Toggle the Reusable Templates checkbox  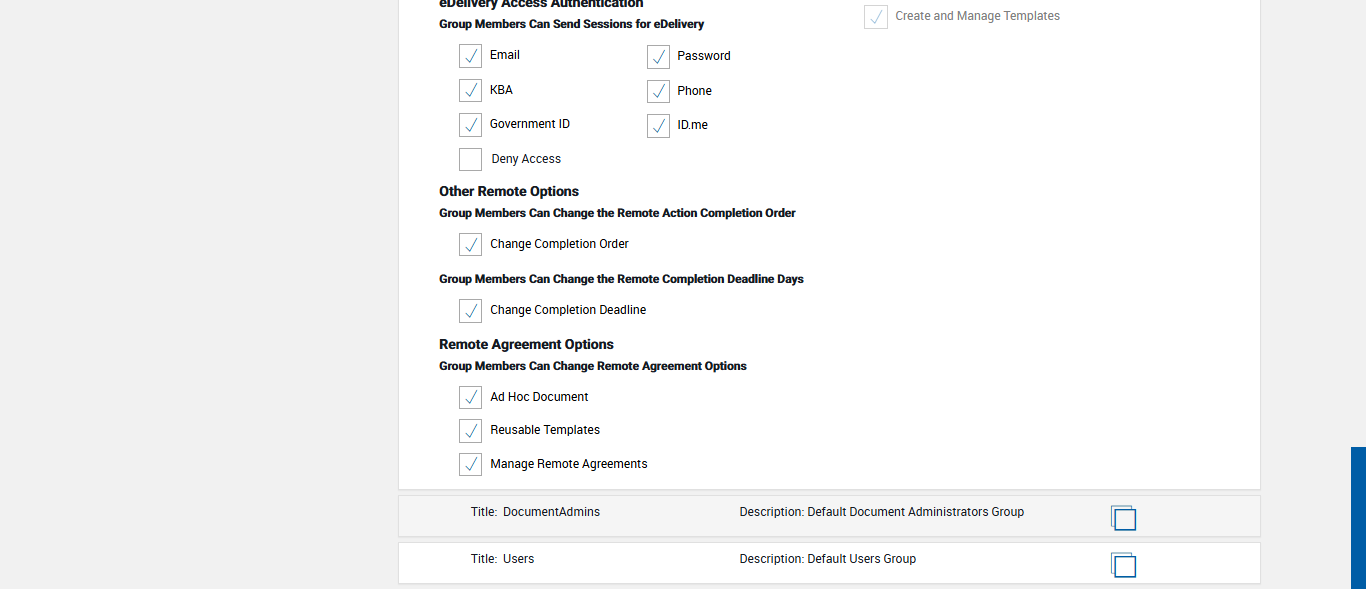(x=470, y=431)
